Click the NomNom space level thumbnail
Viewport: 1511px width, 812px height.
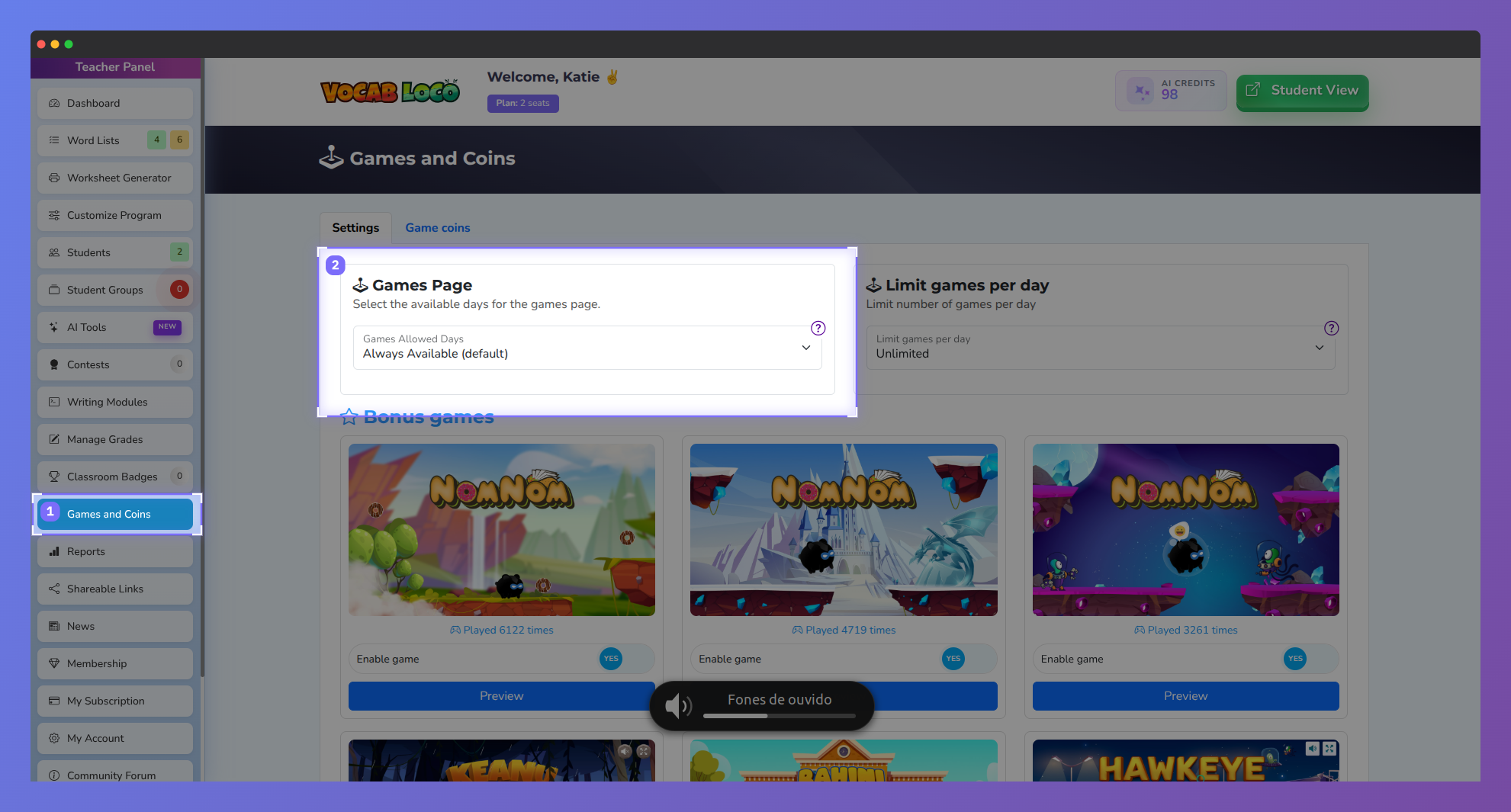click(1185, 530)
